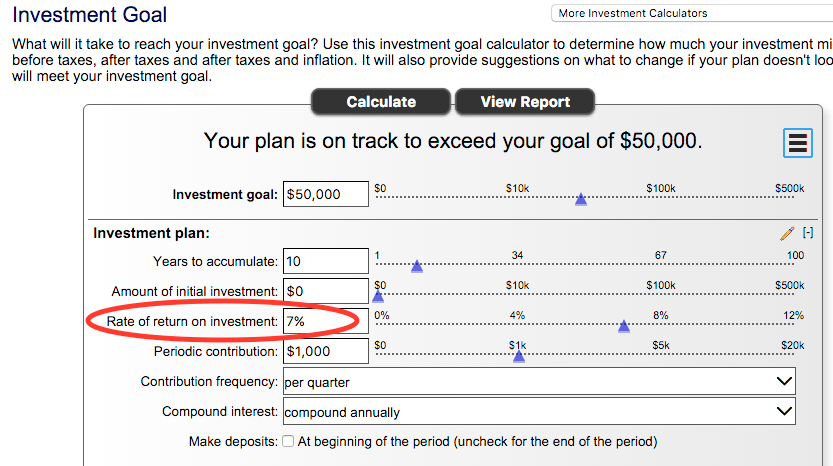
Task: Open the Contribution frequency dropdown
Action: point(538,382)
